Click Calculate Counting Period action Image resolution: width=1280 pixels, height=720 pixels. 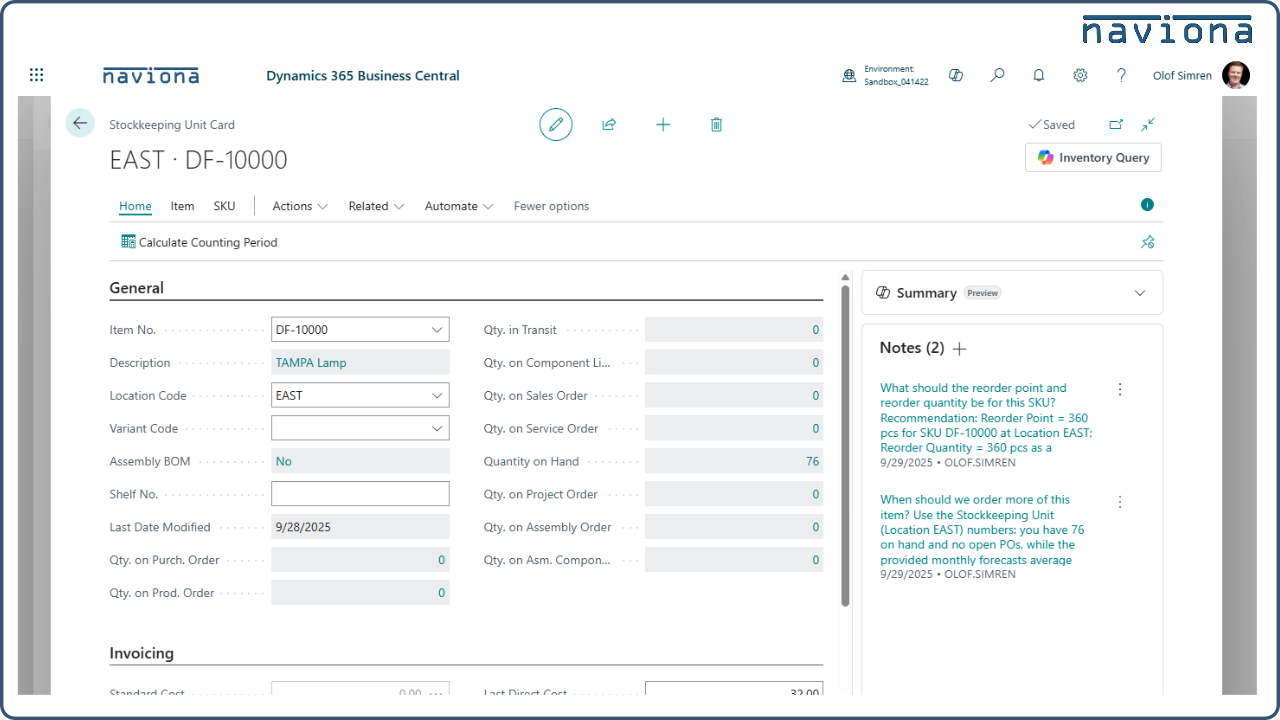[x=199, y=242]
